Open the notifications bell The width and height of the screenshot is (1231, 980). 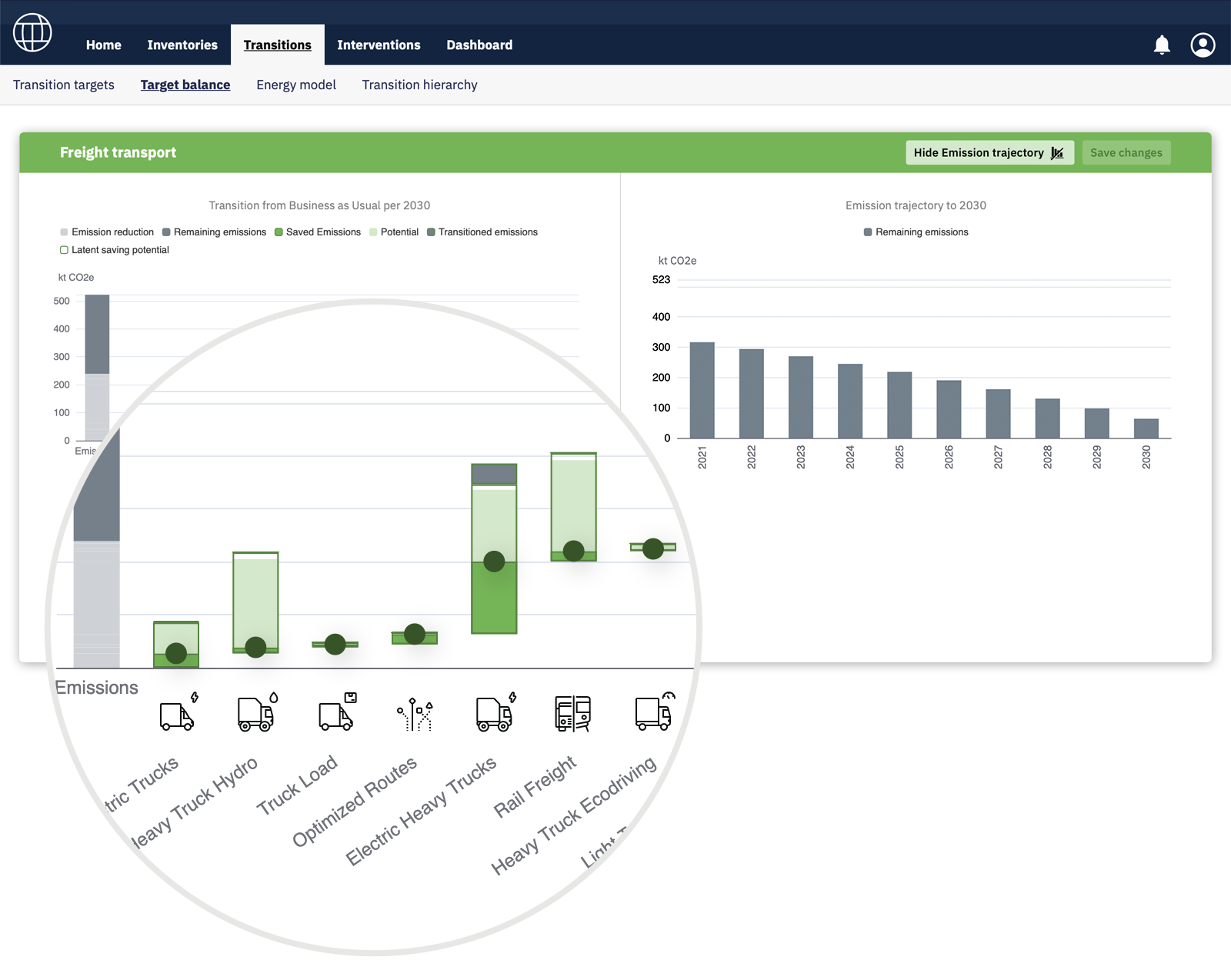pyautogui.click(x=1162, y=45)
